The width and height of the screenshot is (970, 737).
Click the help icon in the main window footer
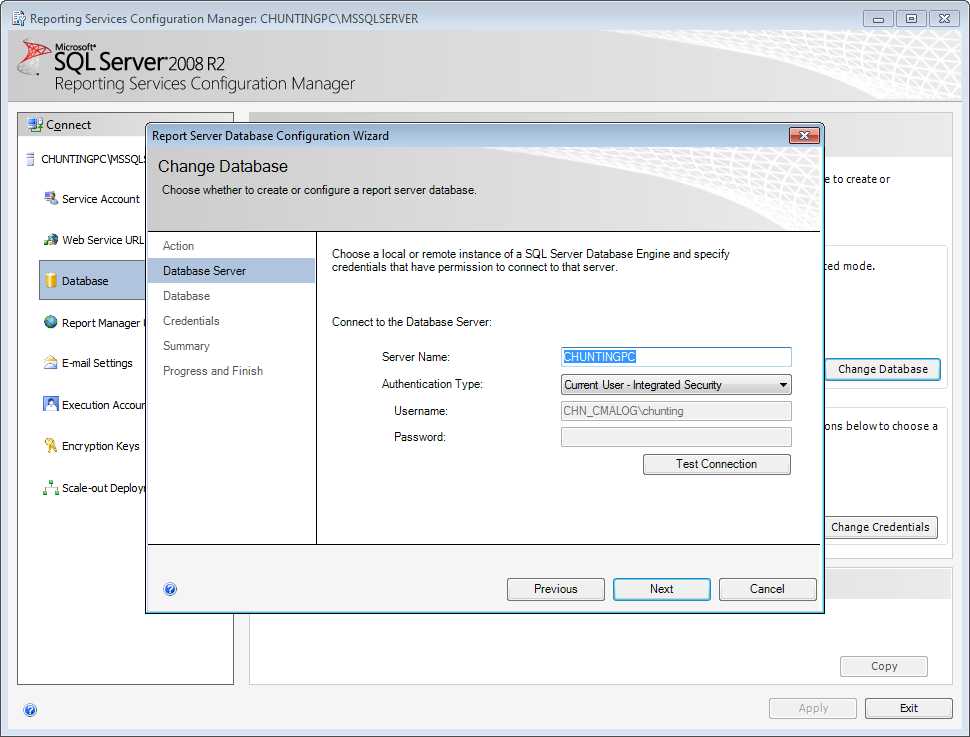point(30,710)
